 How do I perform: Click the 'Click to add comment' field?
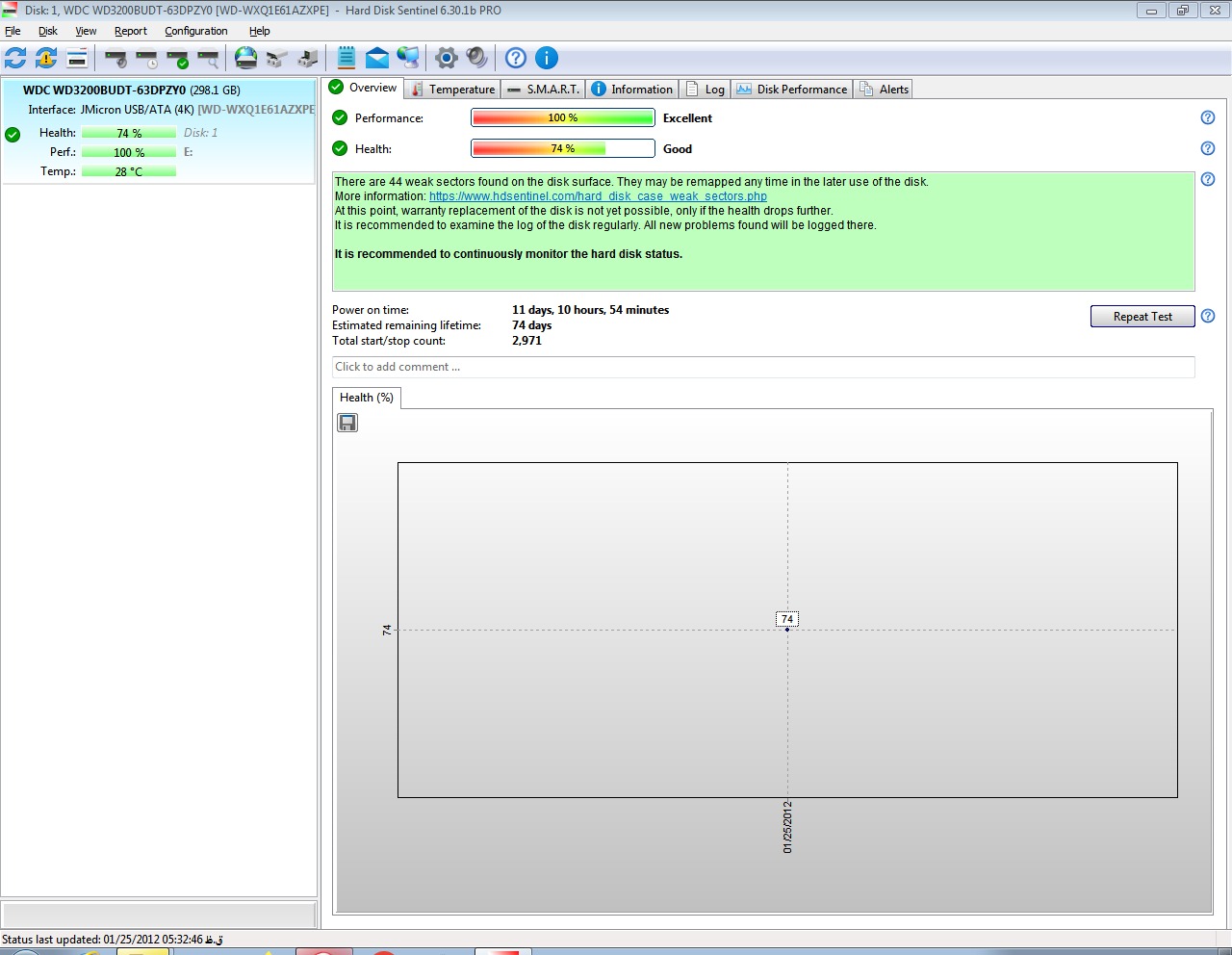click(x=762, y=367)
